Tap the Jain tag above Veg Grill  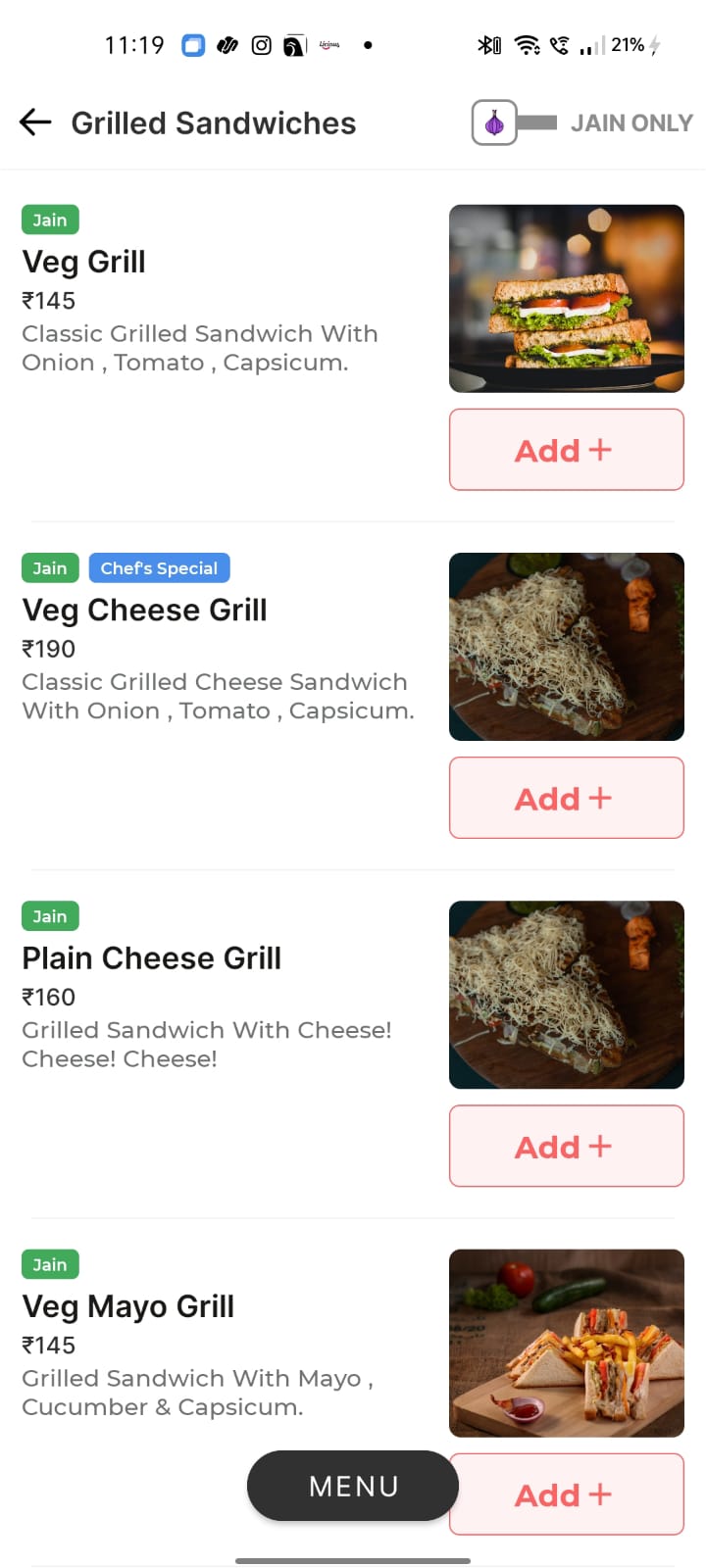tap(50, 220)
